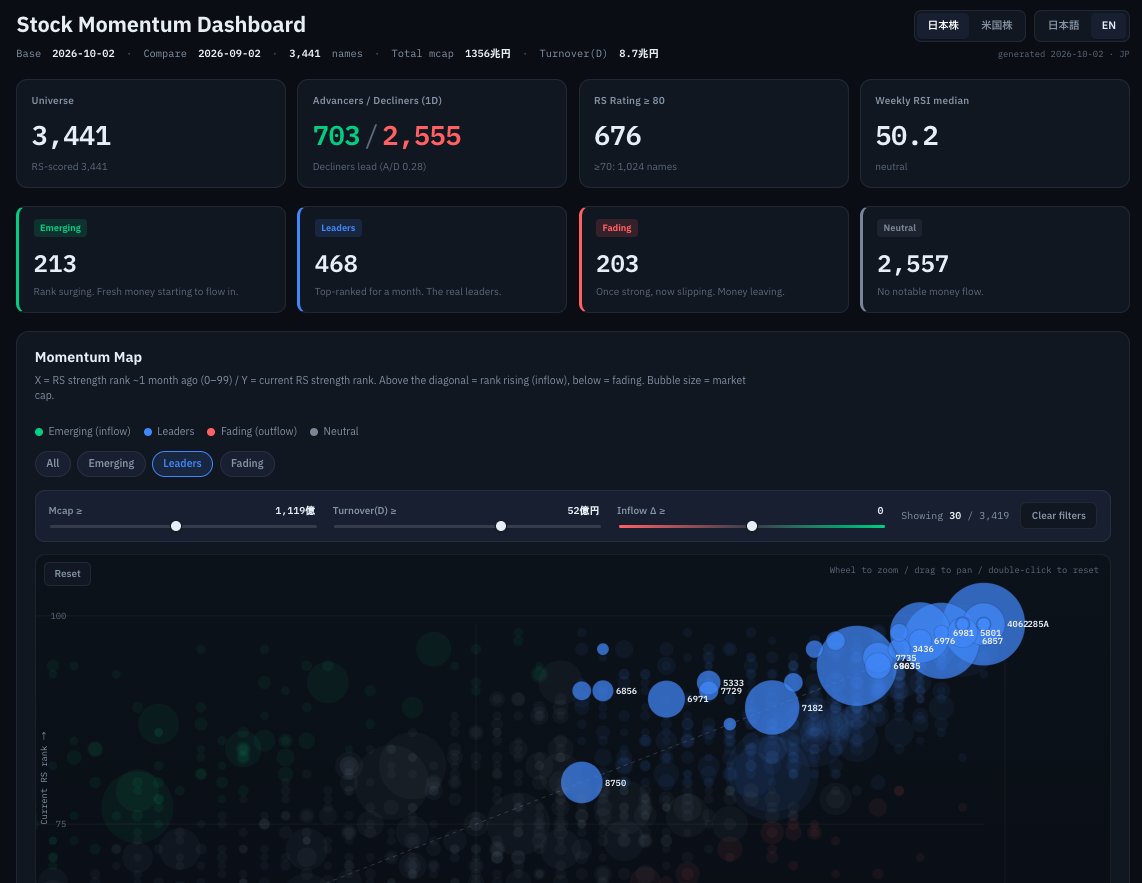This screenshot has width=1142, height=883.
Task: Click Turnover(D) 8.7兆円 value
Action: pos(639,54)
